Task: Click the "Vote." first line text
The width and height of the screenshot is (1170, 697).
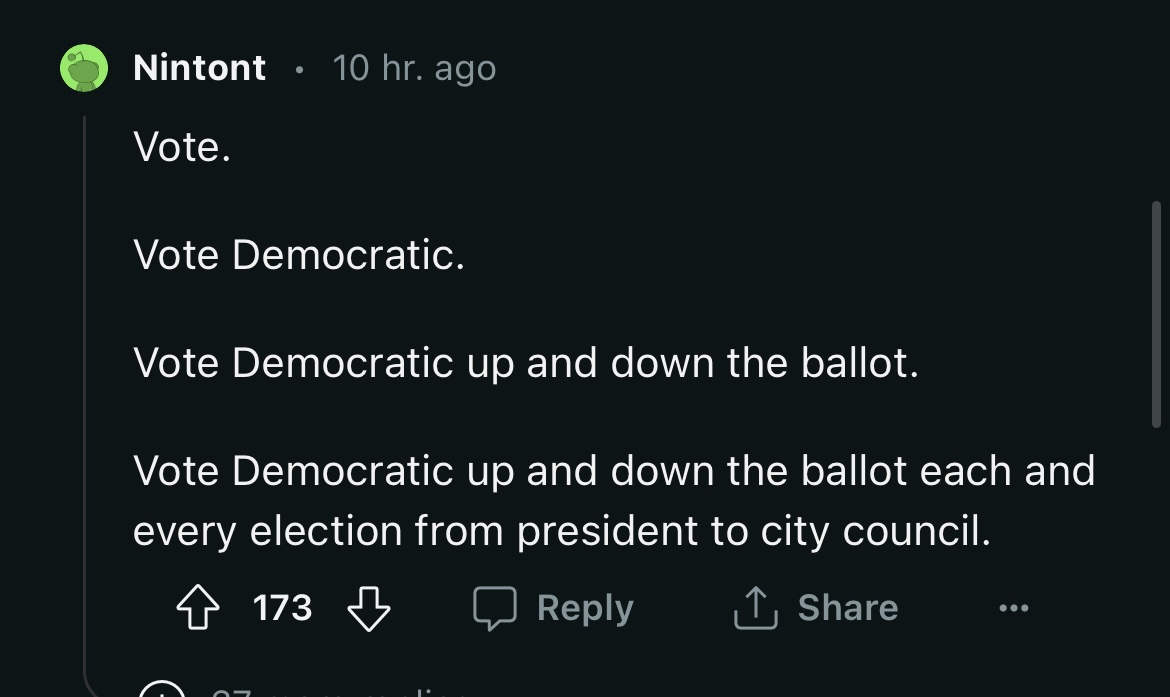Action: click(182, 147)
